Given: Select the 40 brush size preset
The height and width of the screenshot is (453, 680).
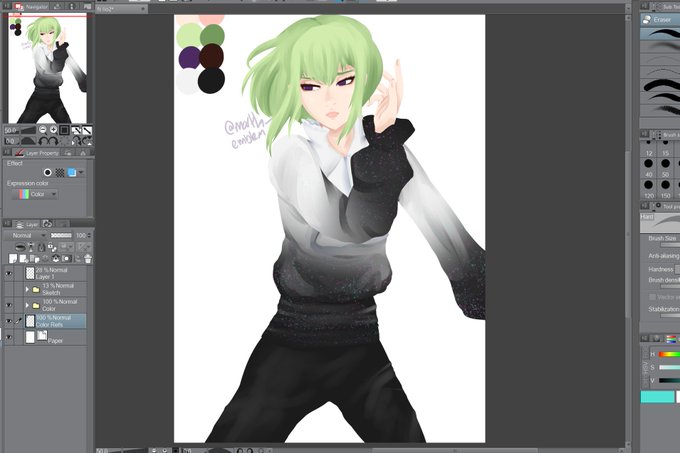Looking at the screenshot, I should (648, 167).
